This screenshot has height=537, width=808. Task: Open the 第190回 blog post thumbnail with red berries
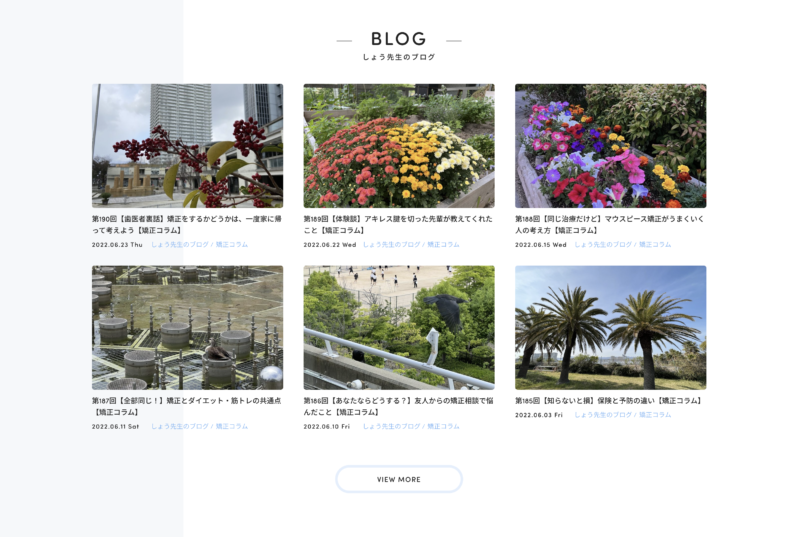[x=188, y=146]
